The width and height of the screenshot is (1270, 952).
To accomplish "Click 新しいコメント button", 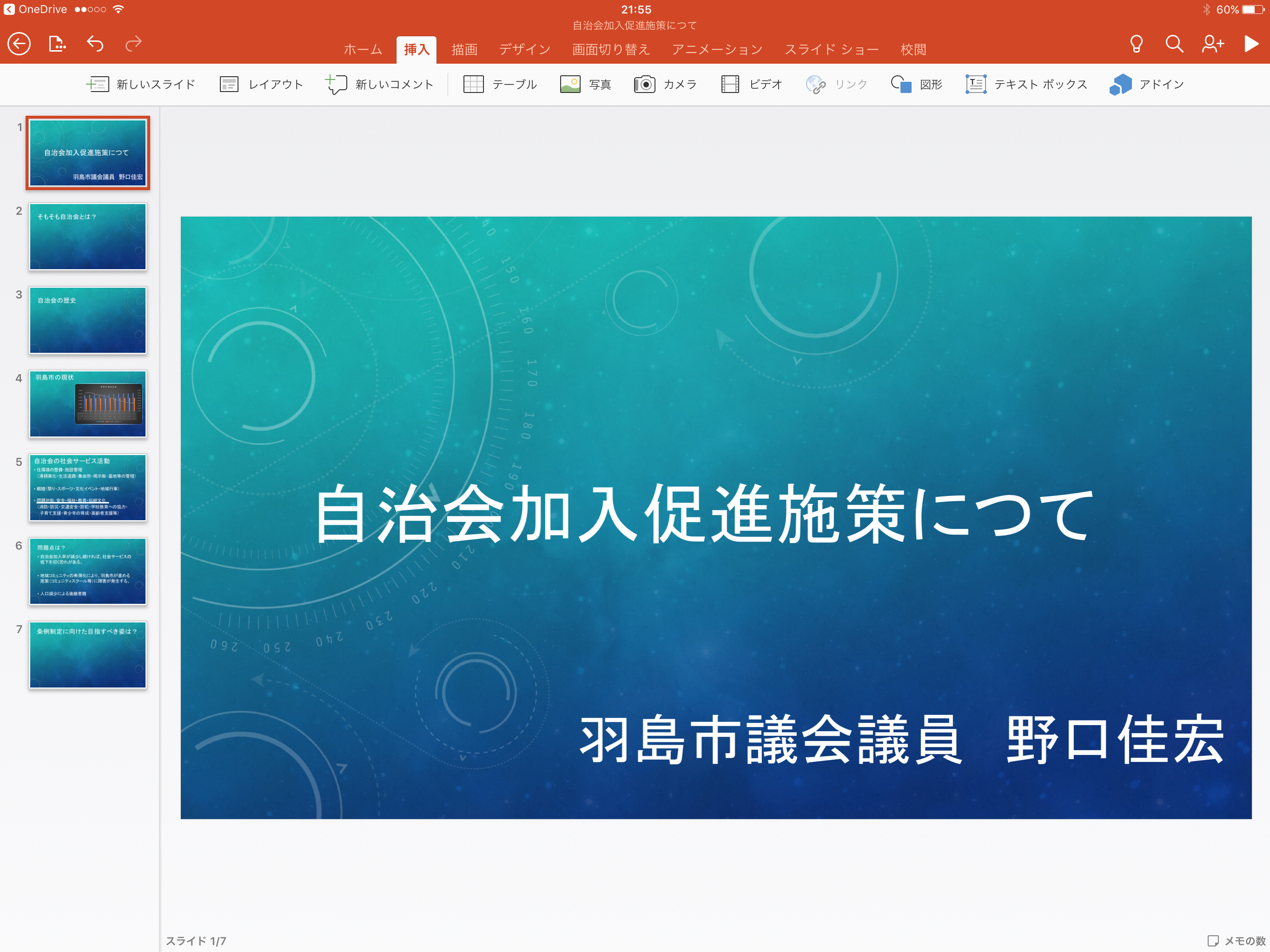I will 379,85.
